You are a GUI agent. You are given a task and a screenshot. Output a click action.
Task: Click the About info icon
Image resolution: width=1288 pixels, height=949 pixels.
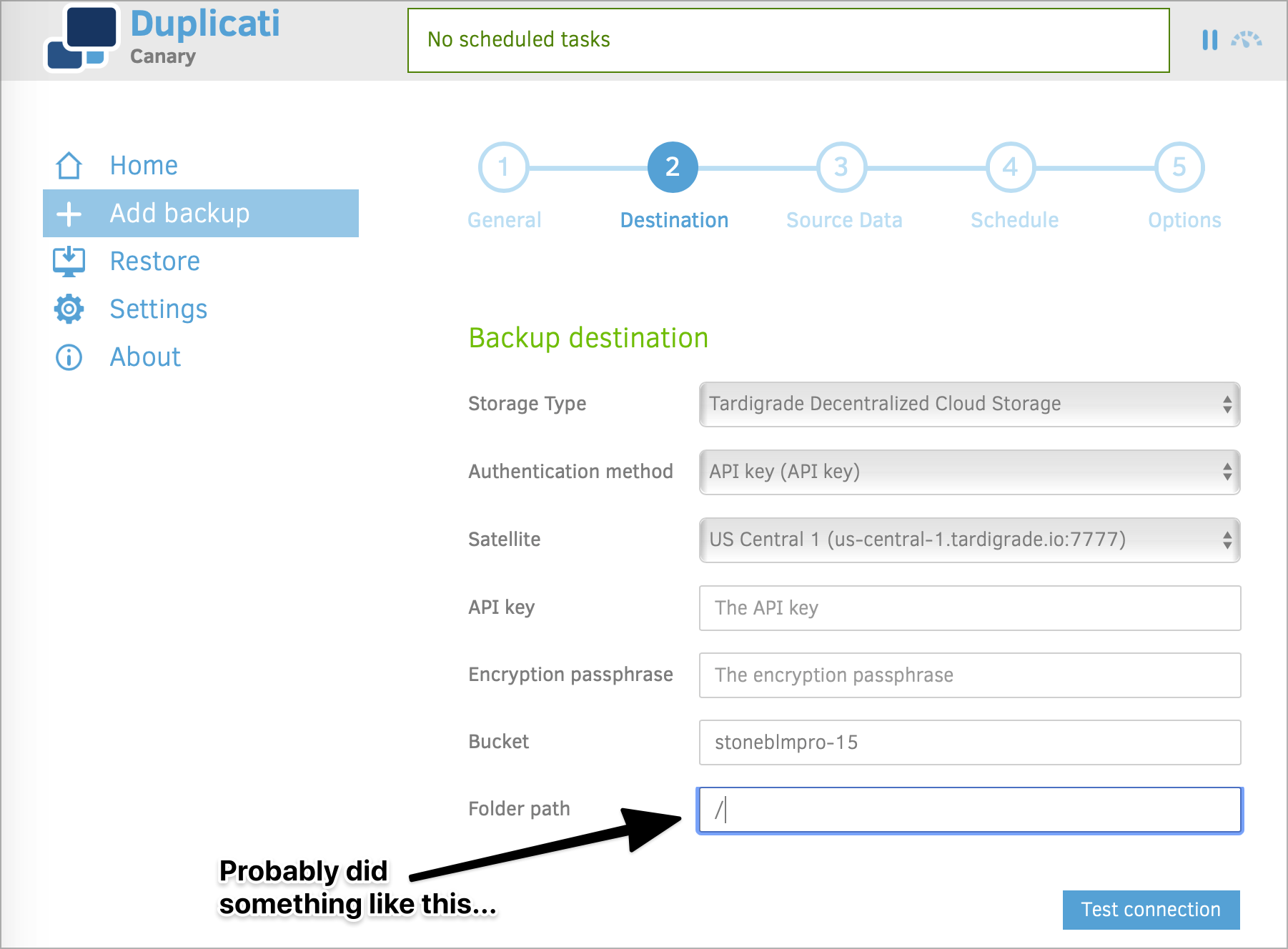point(69,357)
